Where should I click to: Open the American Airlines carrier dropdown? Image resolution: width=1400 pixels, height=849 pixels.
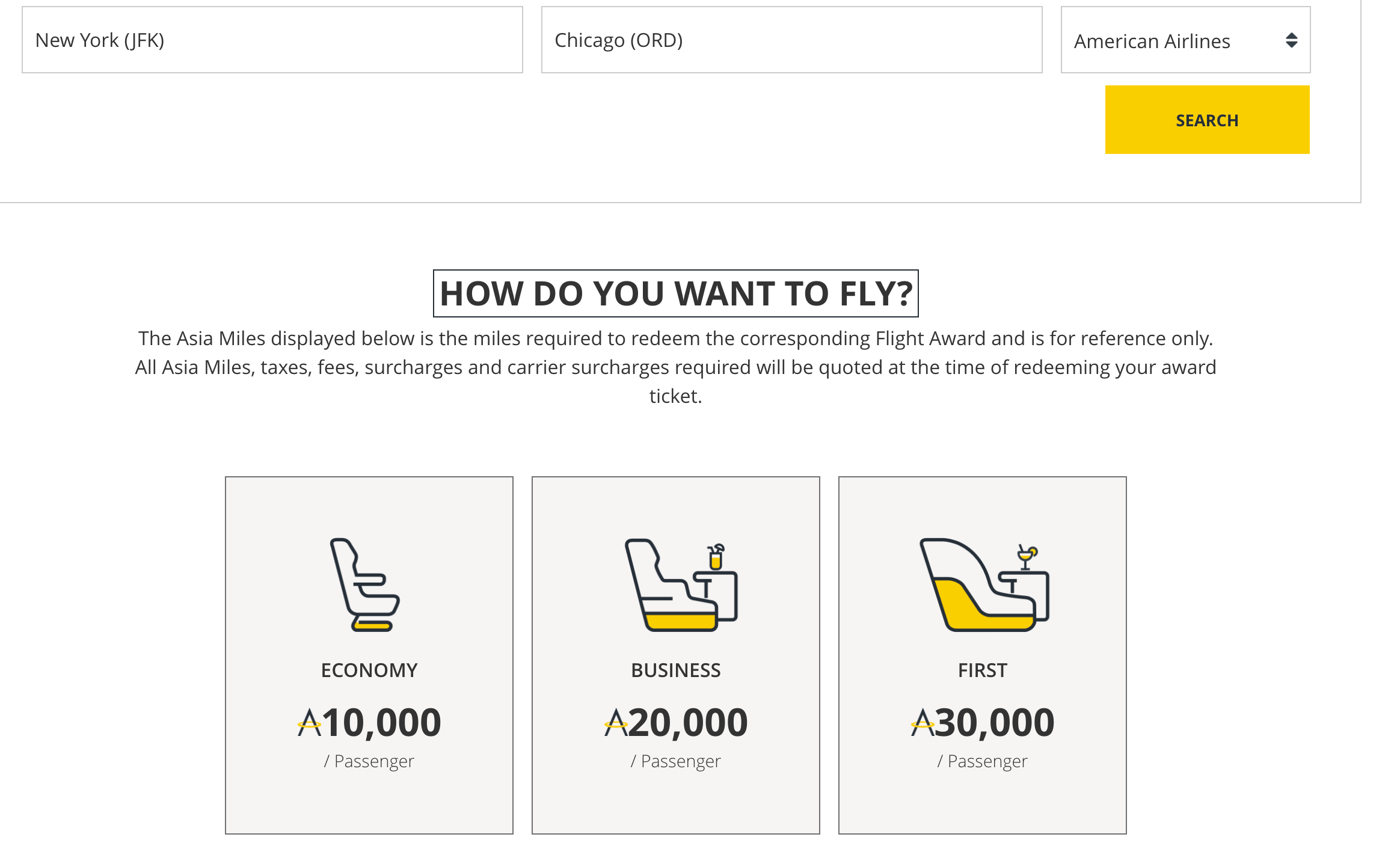click(x=1185, y=40)
